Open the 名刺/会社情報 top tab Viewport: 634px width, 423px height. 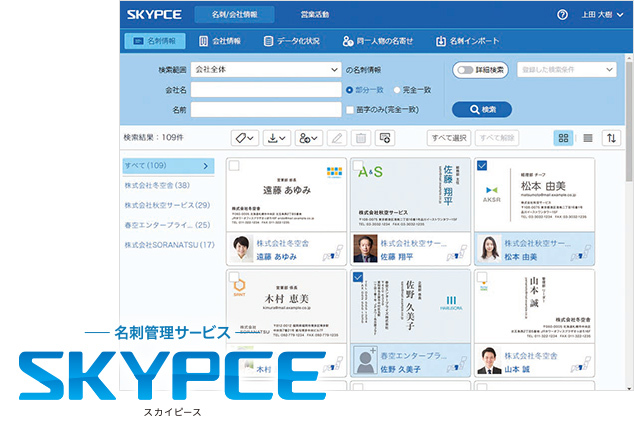[x=235, y=15]
